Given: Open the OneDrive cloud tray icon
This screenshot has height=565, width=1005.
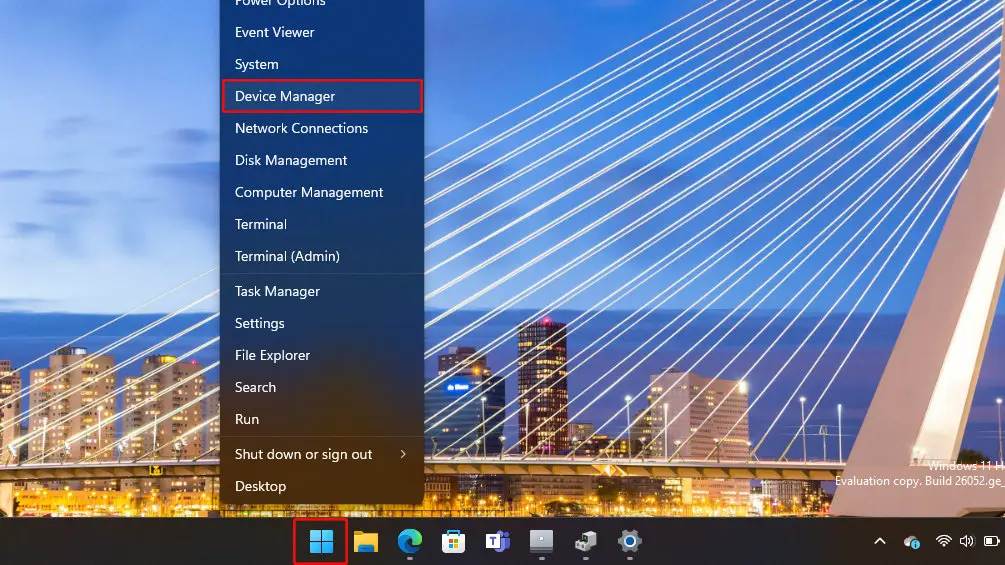Looking at the screenshot, I should pyautogui.click(x=911, y=541).
